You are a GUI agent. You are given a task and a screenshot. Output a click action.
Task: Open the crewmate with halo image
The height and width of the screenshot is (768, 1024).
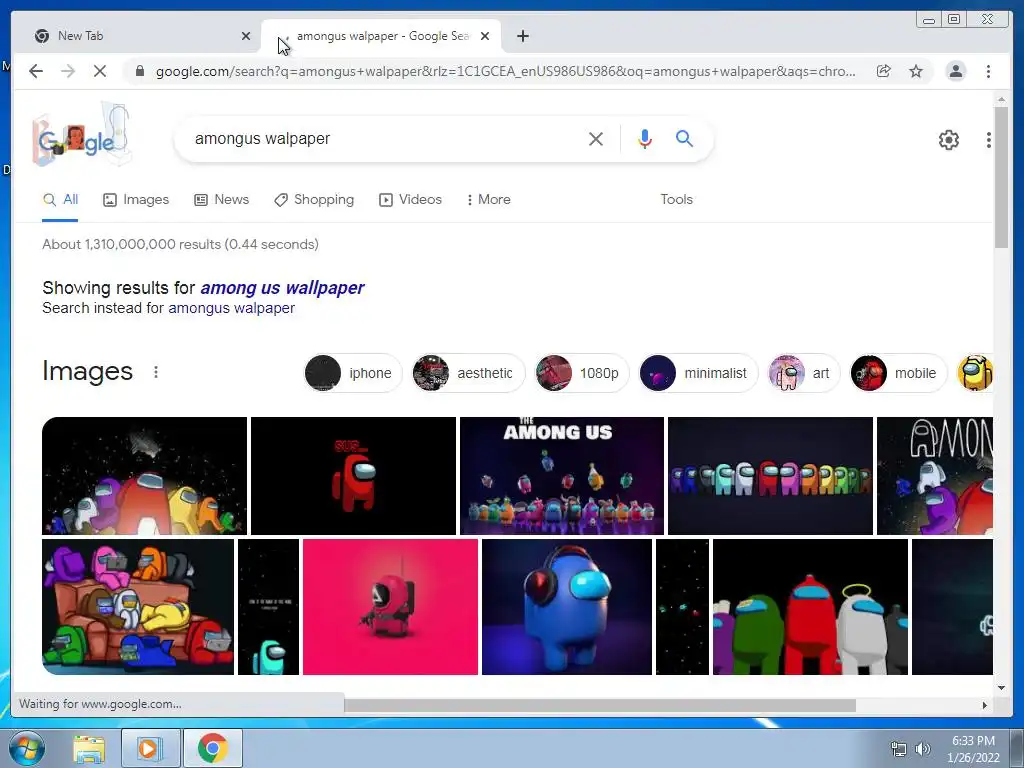coord(810,607)
